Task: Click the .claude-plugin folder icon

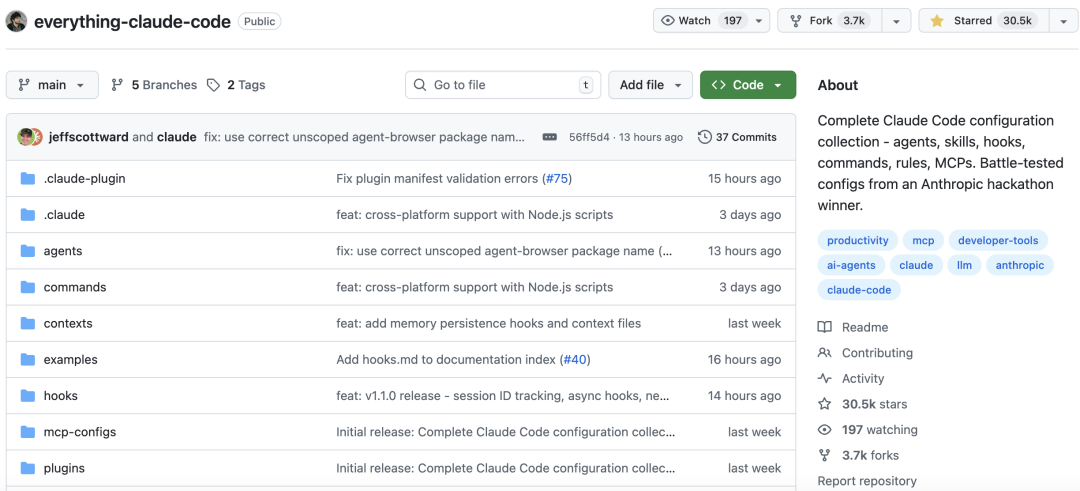Action: [x=28, y=179]
